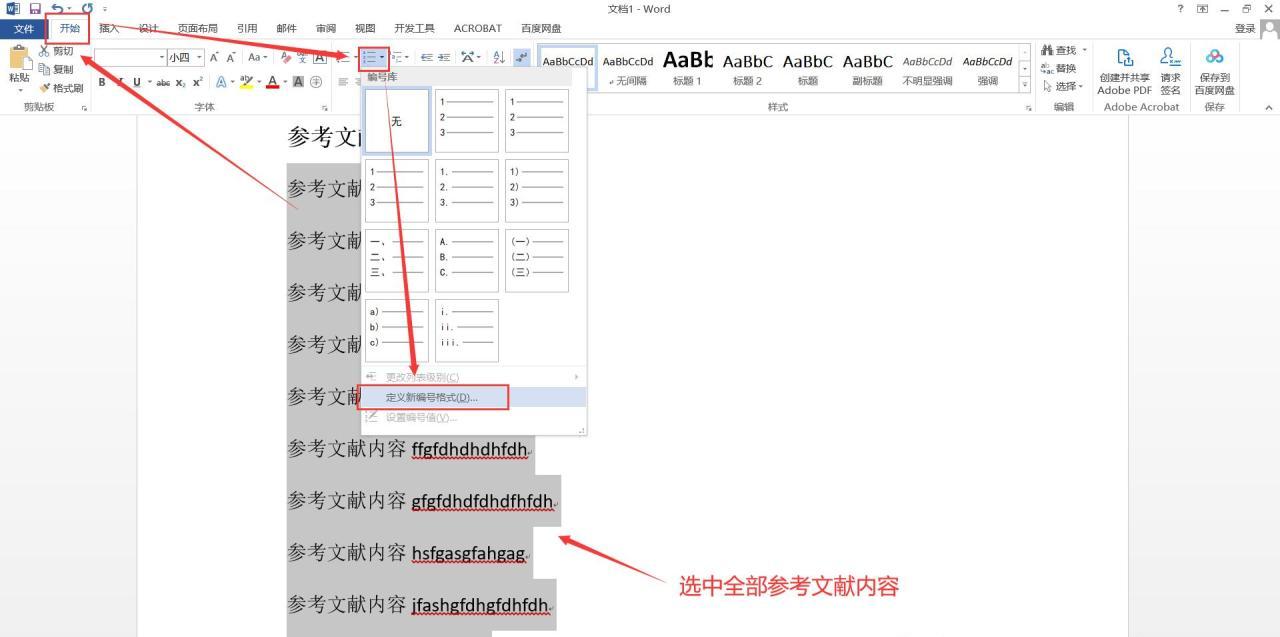This screenshot has width=1280, height=637.
Task: Open the numbering list dropdown arrow
Action: coord(383,58)
